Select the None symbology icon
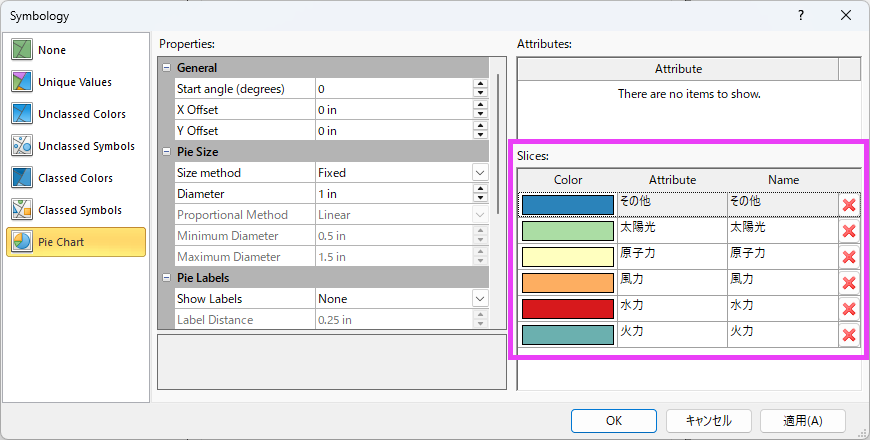Screen dimensions: 870x440 (22, 50)
